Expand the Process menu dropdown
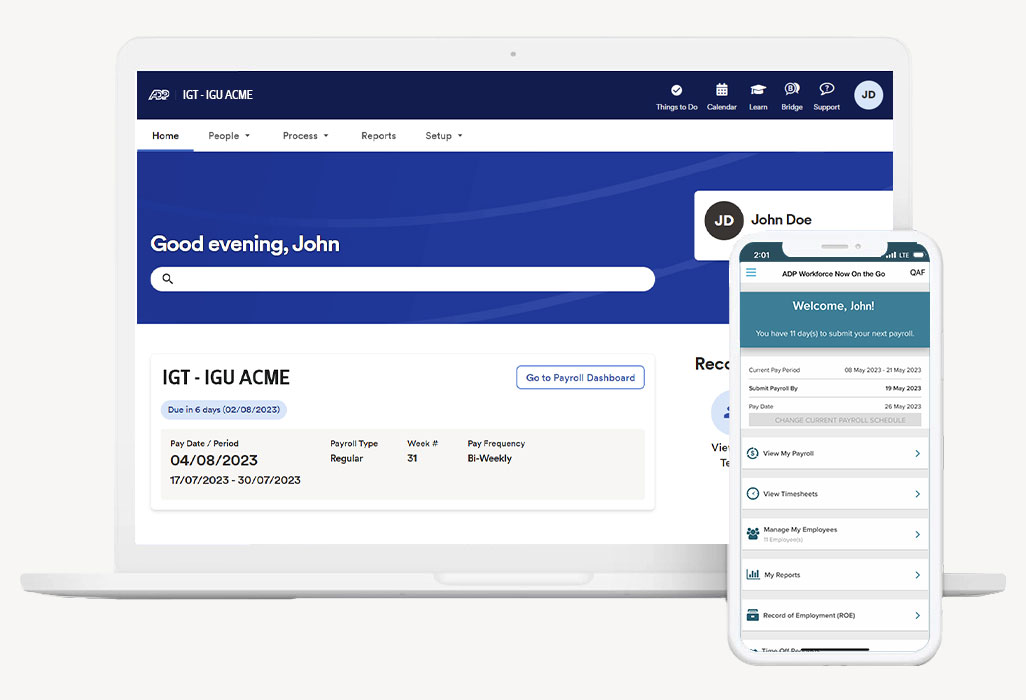The height and width of the screenshot is (700, 1026). tap(306, 136)
